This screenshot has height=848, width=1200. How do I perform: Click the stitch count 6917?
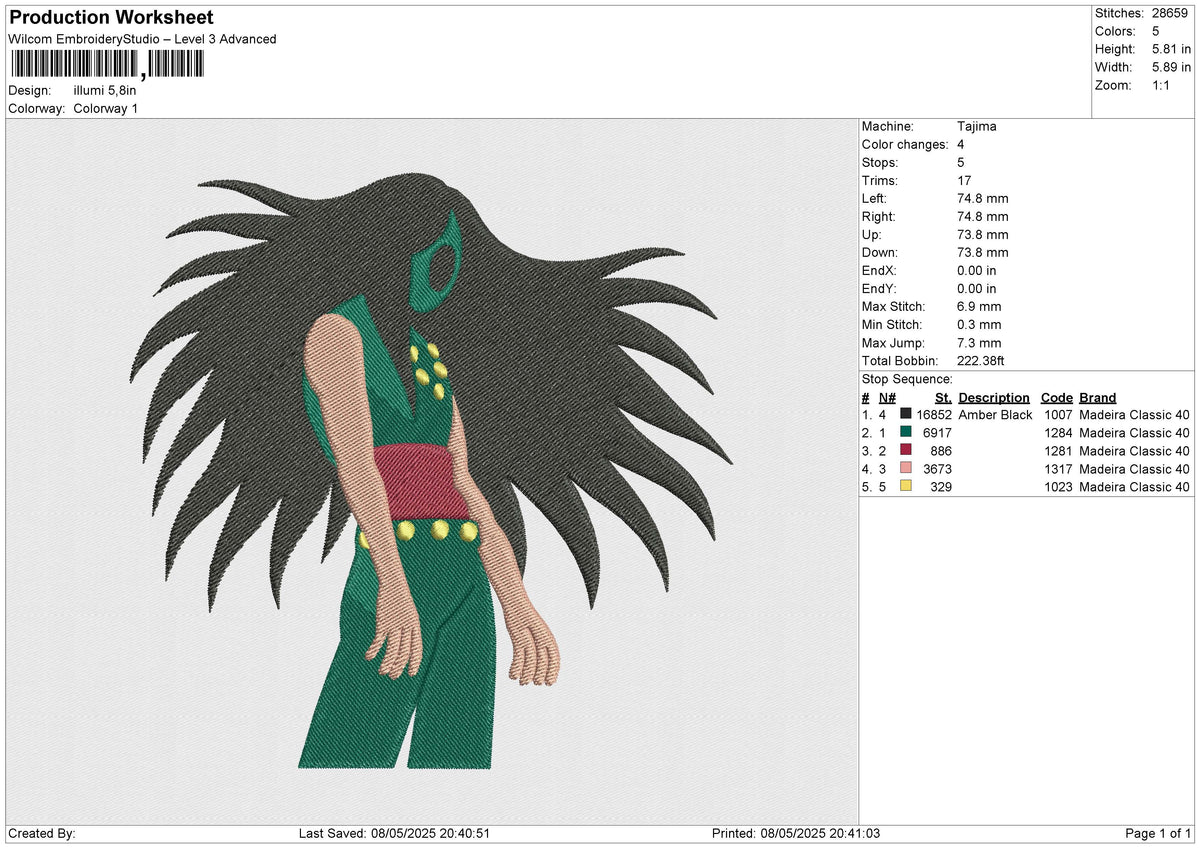click(x=937, y=432)
